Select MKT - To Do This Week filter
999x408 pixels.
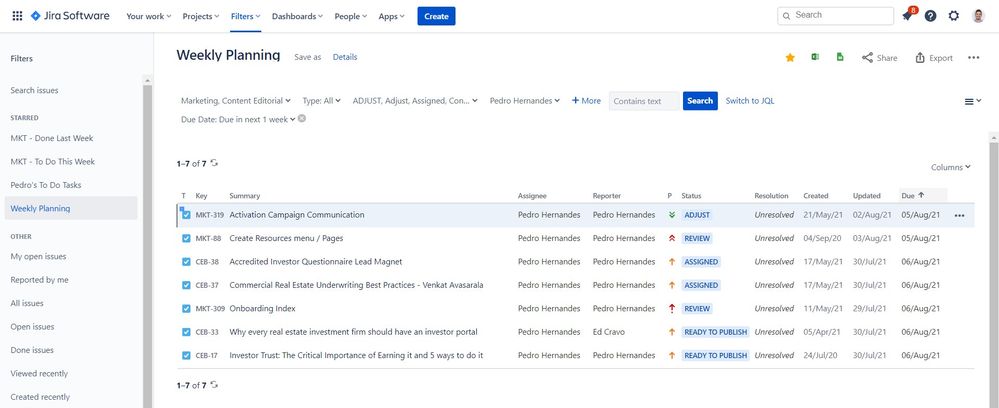52,162
